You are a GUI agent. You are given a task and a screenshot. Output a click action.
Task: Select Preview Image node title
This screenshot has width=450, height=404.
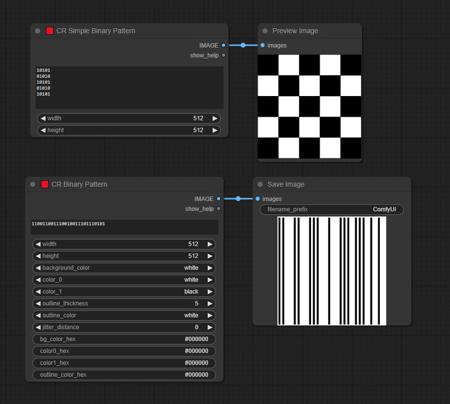tap(295, 31)
